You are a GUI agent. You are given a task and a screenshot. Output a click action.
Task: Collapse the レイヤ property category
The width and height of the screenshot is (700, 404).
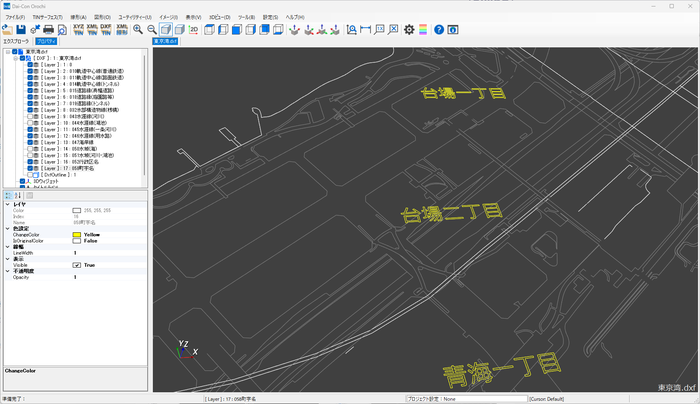click(8, 204)
